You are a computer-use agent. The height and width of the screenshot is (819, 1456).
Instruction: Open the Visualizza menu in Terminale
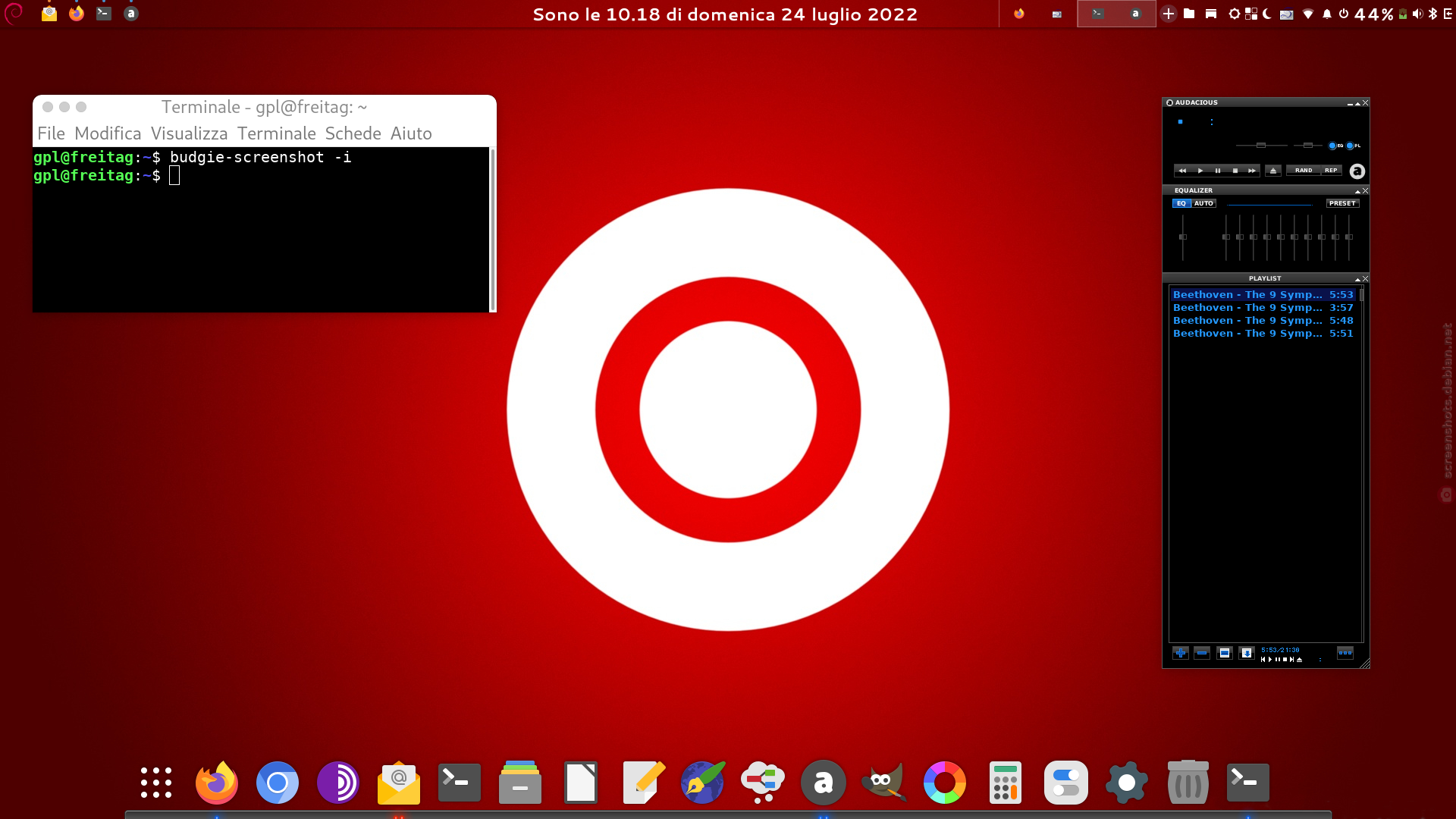point(189,133)
